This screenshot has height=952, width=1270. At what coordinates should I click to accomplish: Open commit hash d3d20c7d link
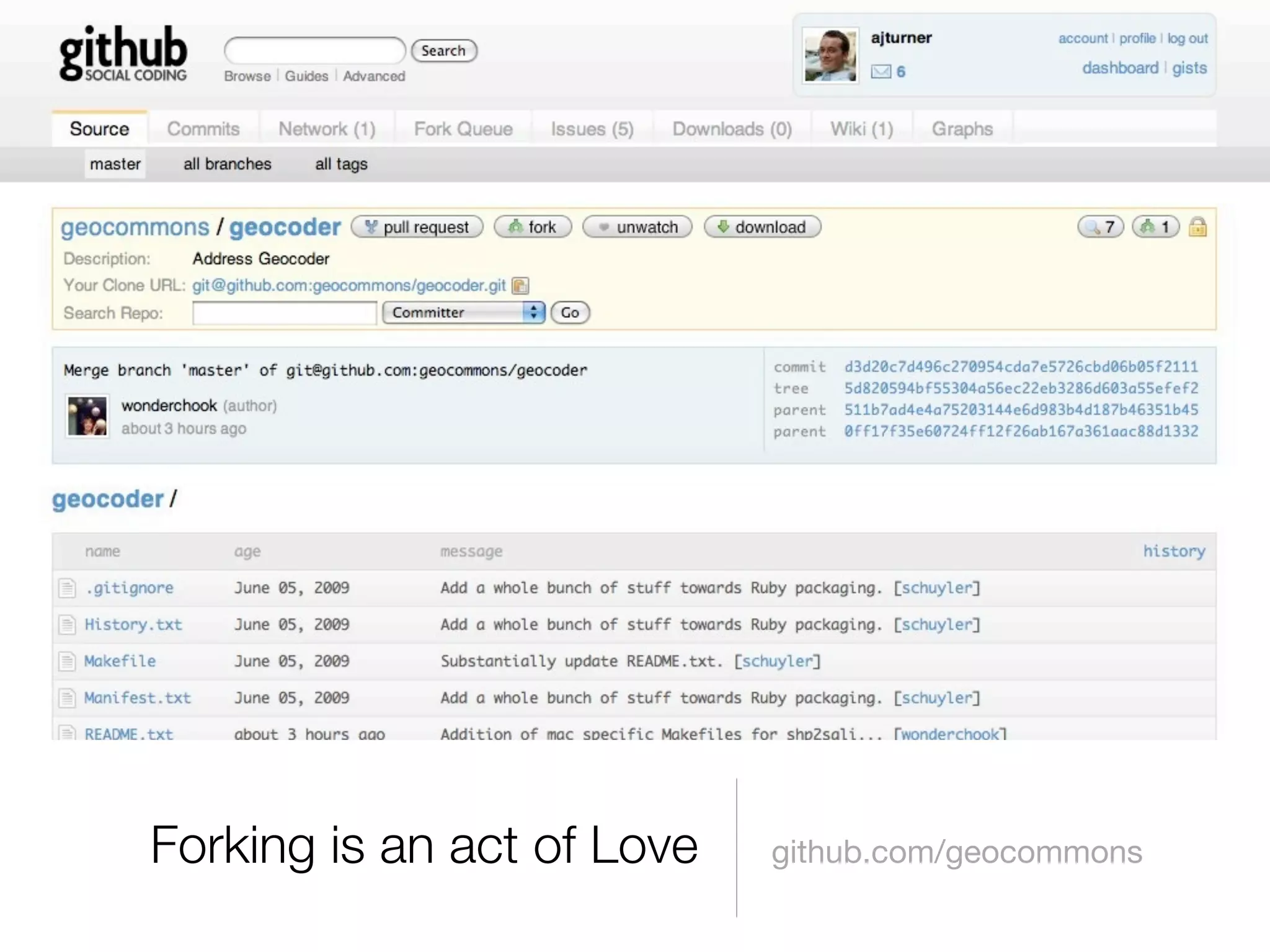(1021, 367)
